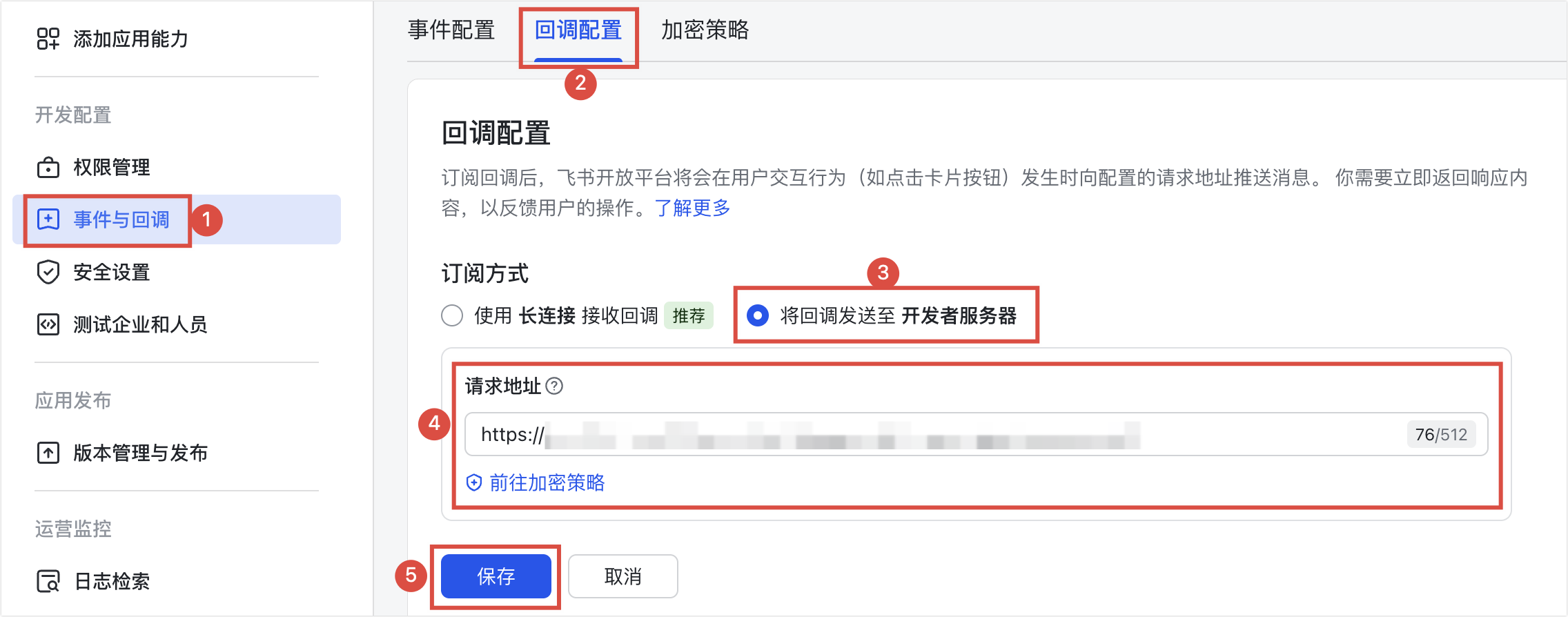Select 将回调发送至开发者服务器 radio option
The height and width of the screenshot is (617, 1568).
click(758, 315)
